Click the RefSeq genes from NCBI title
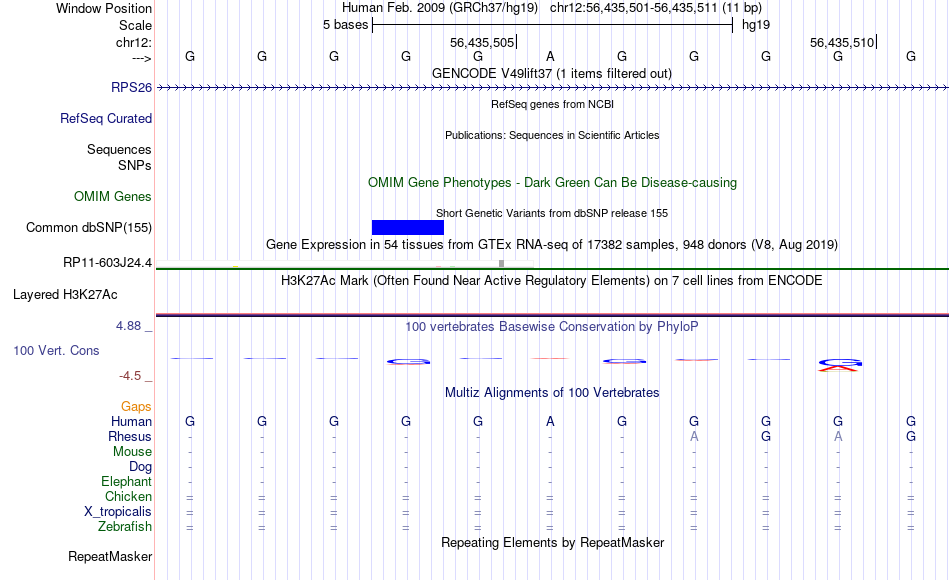 tap(552, 104)
